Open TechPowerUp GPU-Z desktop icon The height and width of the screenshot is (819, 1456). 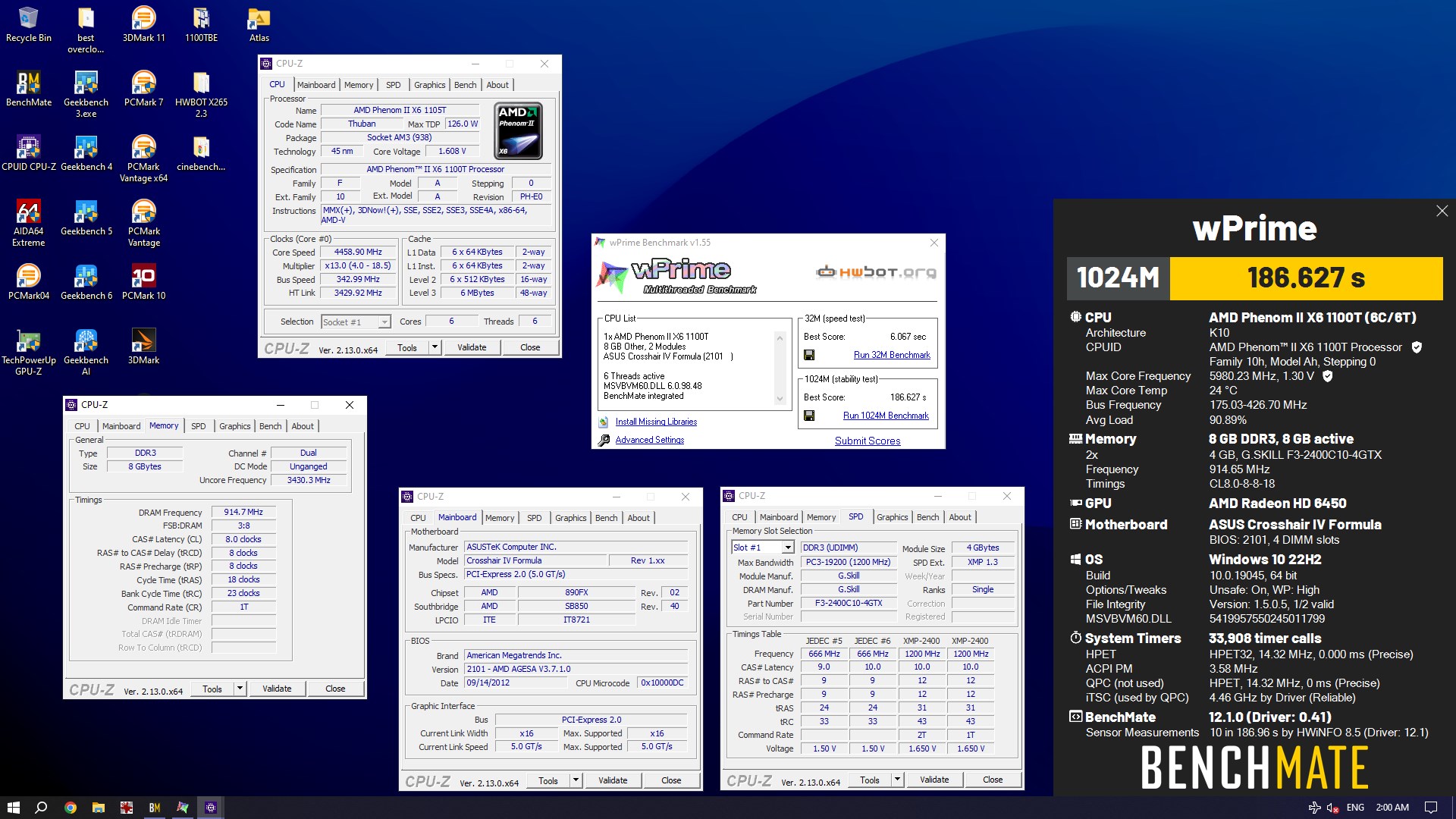click(x=28, y=352)
